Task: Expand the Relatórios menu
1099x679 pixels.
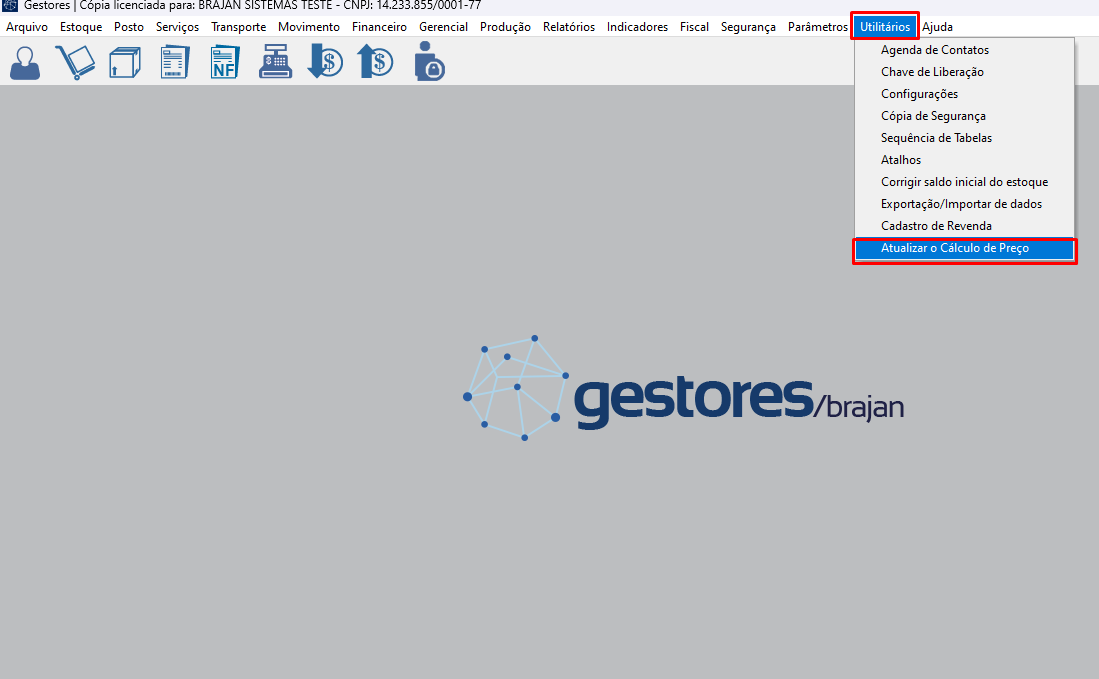Action: pyautogui.click(x=568, y=27)
